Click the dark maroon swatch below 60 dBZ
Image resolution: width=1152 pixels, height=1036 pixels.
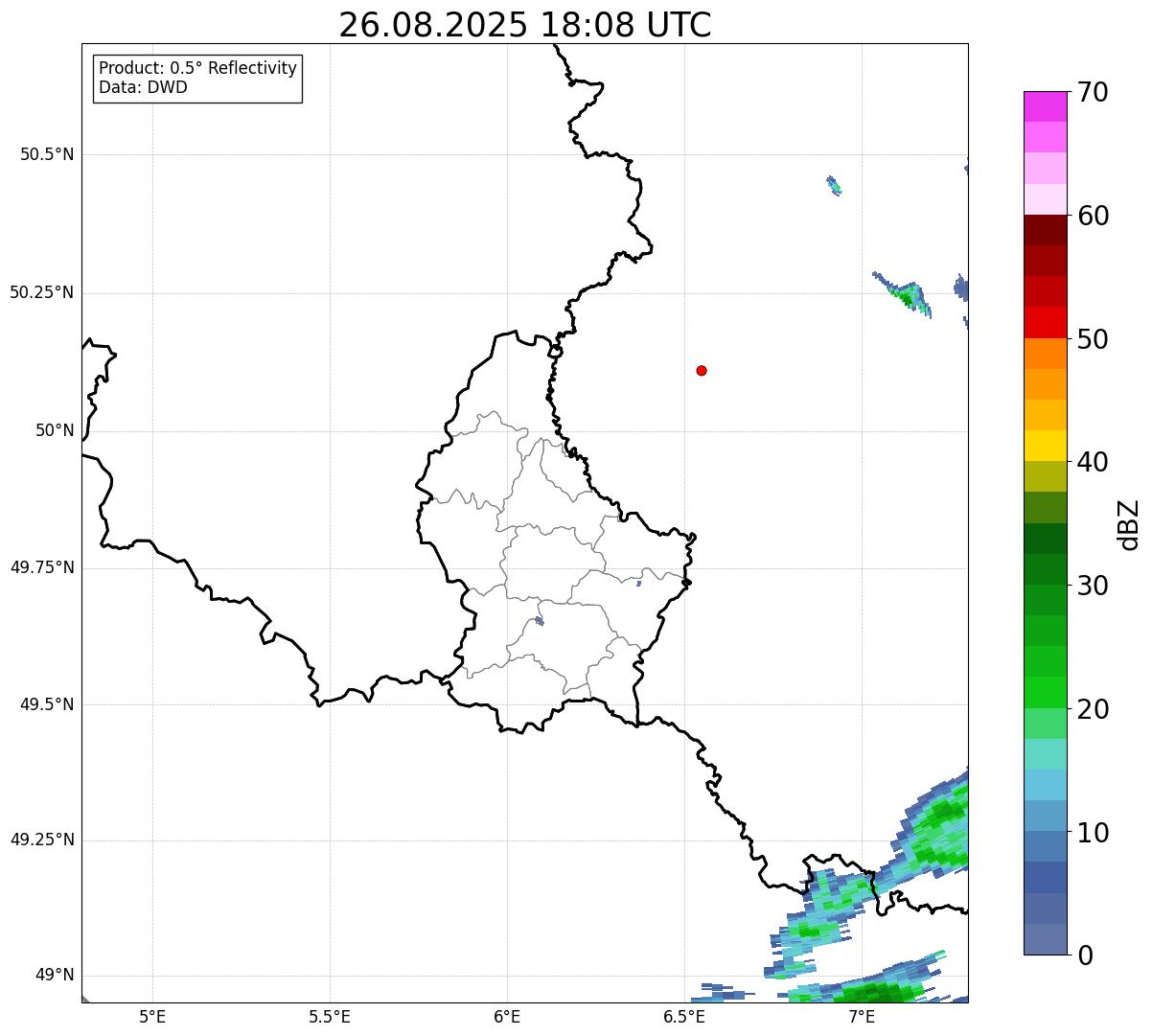coord(1045,230)
